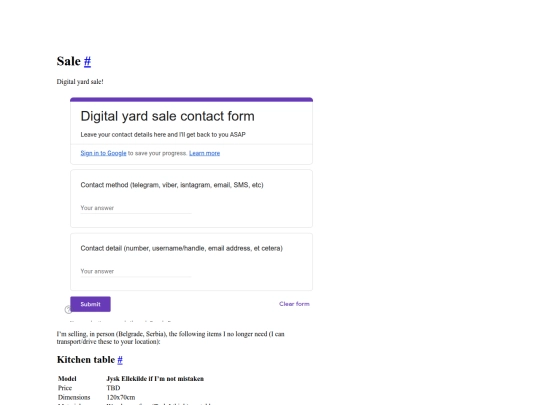Viewport: 540px width, 405px height.
Task: Click the 'Kitchen table' heading text
Action: (86, 360)
